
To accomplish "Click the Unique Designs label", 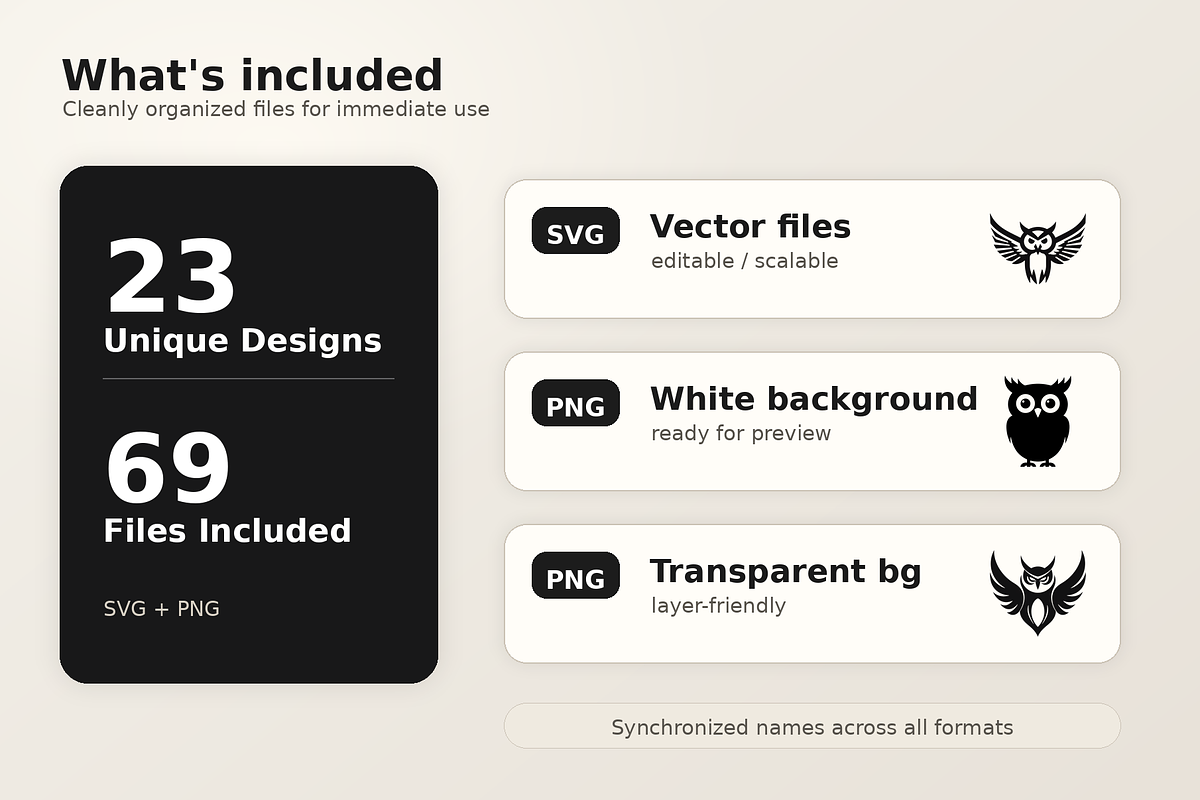I will 243,341.
